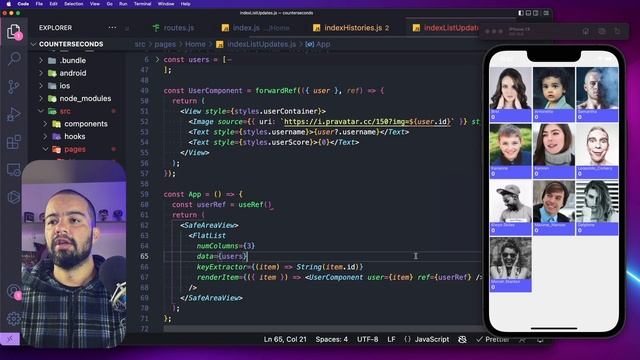Viewport: 640px width, 360px height.
Task: Tap the clown face-paint avatar in simulator
Action: tap(597, 145)
